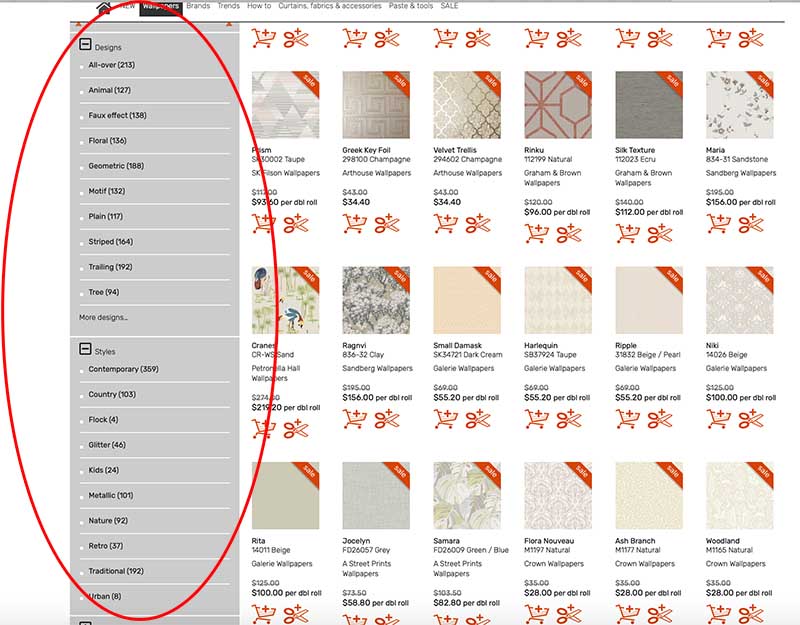Filter by Trailing (192) design

[110, 267]
